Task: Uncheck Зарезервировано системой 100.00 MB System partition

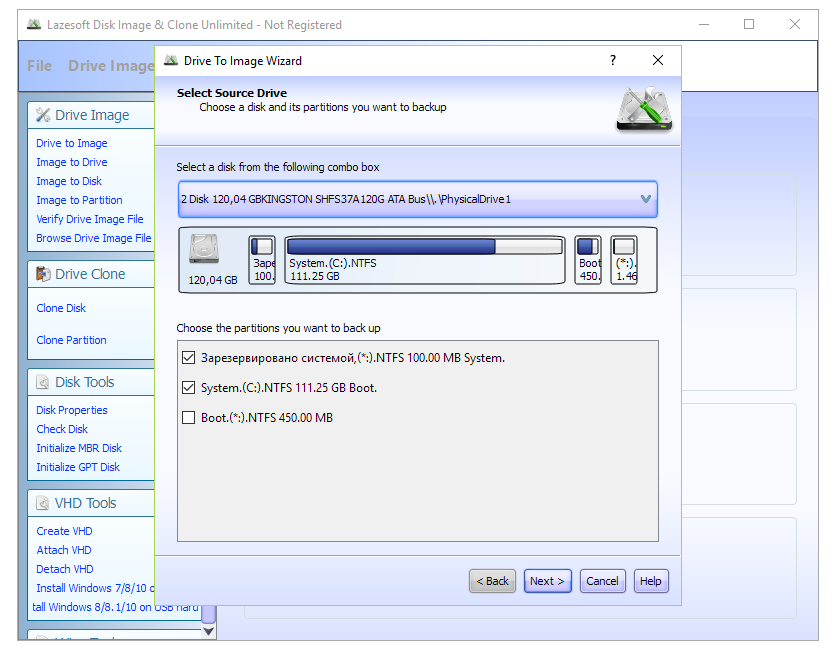Action: pos(188,358)
